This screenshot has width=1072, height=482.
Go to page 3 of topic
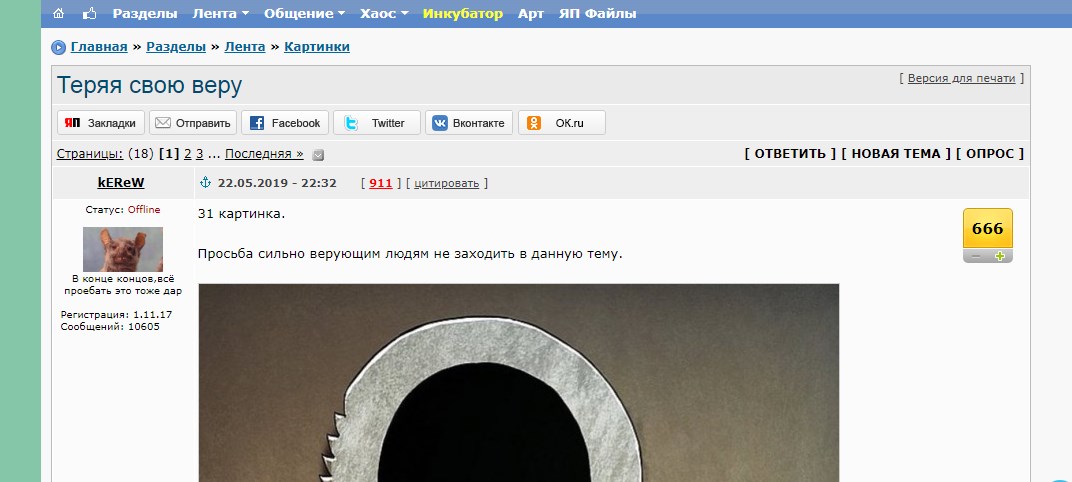(x=200, y=154)
